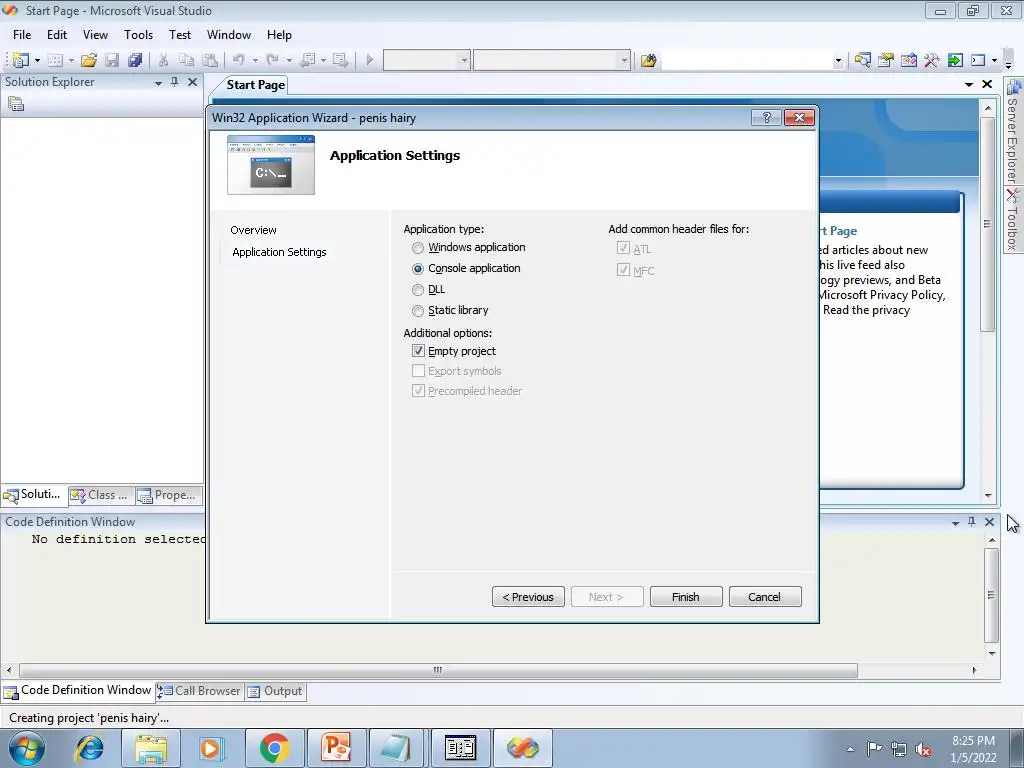Click the Previous button in the wizard
The height and width of the screenshot is (768, 1024).
528,597
